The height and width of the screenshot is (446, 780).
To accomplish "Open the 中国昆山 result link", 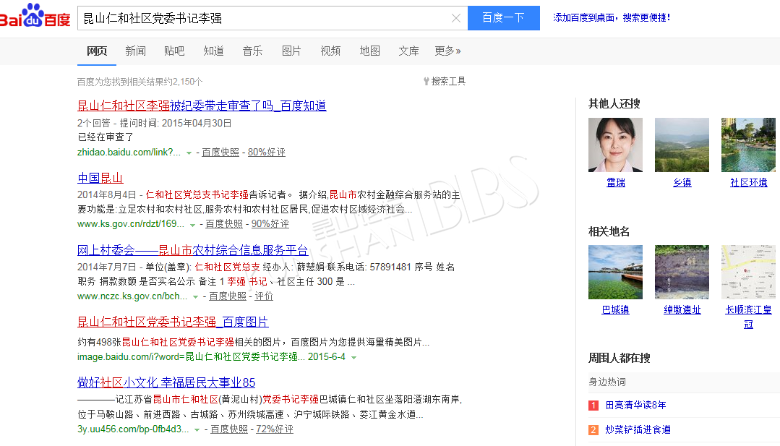I will click(x=100, y=178).
